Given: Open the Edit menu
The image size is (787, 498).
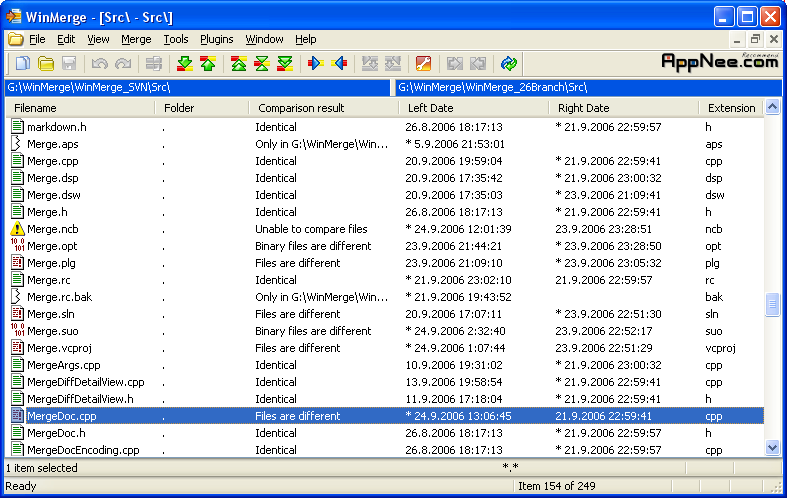Looking at the screenshot, I should coord(66,39).
